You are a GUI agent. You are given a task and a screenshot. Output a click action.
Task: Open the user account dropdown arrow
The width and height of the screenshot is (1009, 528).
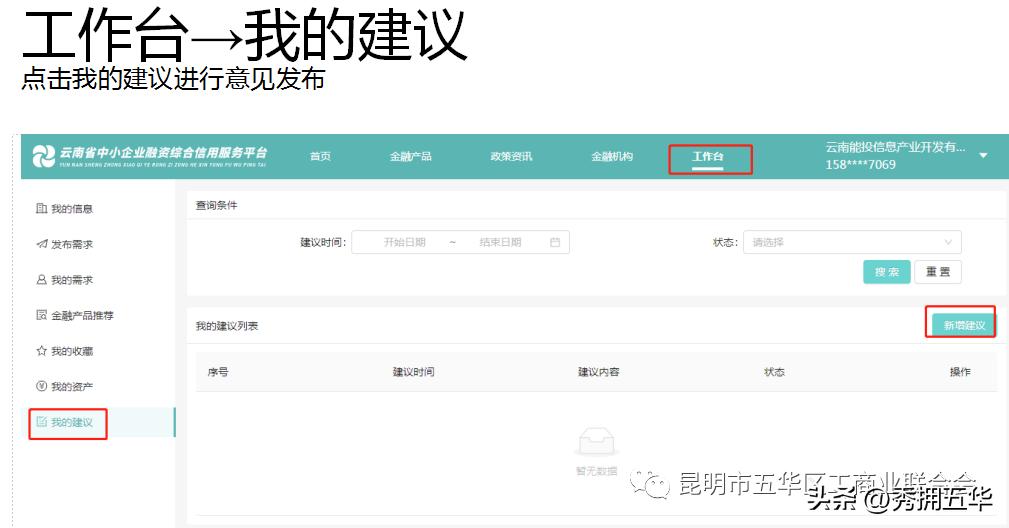(983, 155)
